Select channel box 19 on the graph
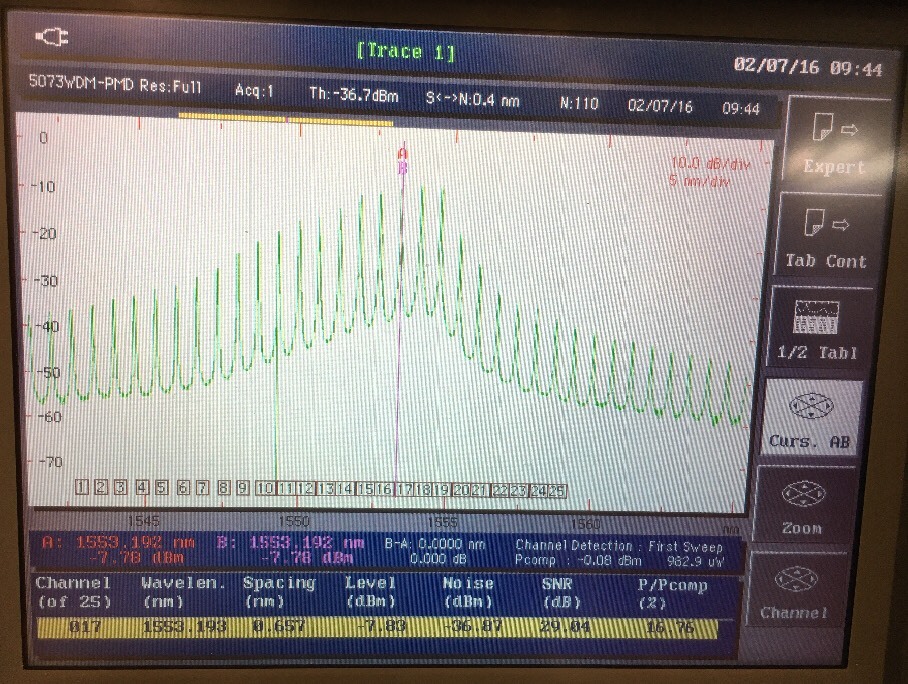 click(x=442, y=489)
